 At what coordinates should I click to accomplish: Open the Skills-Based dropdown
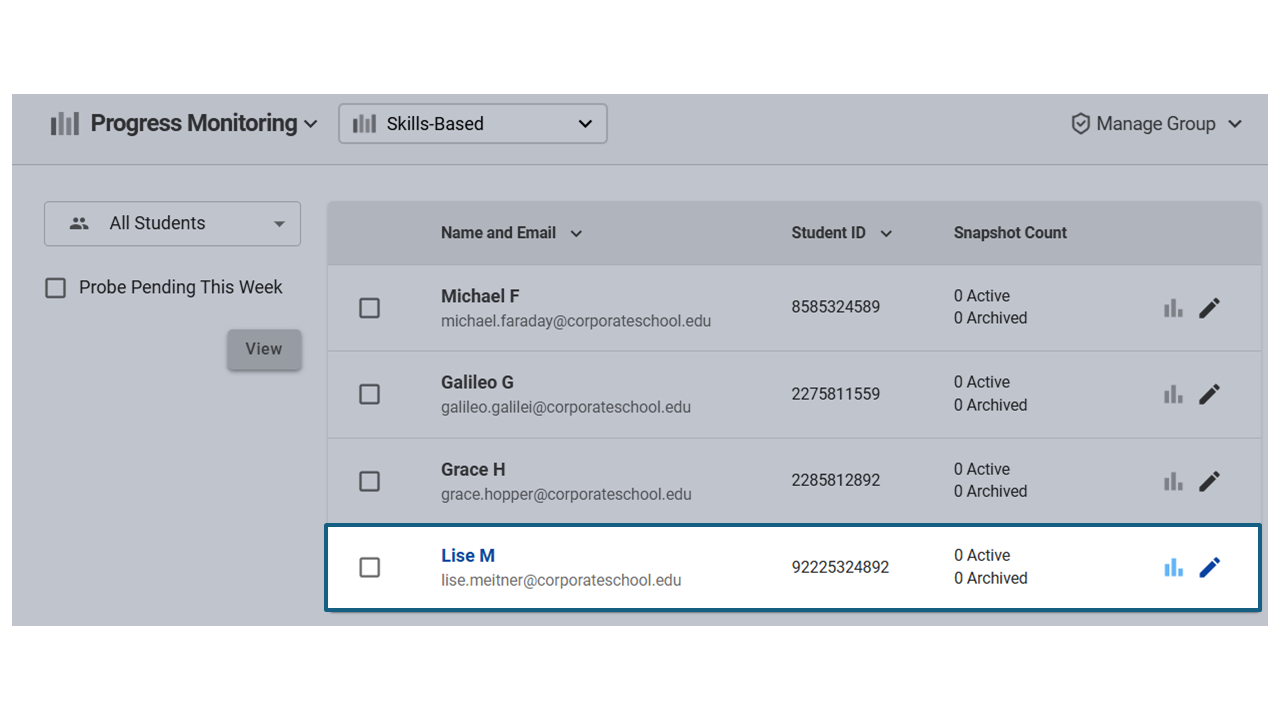point(473,124)
